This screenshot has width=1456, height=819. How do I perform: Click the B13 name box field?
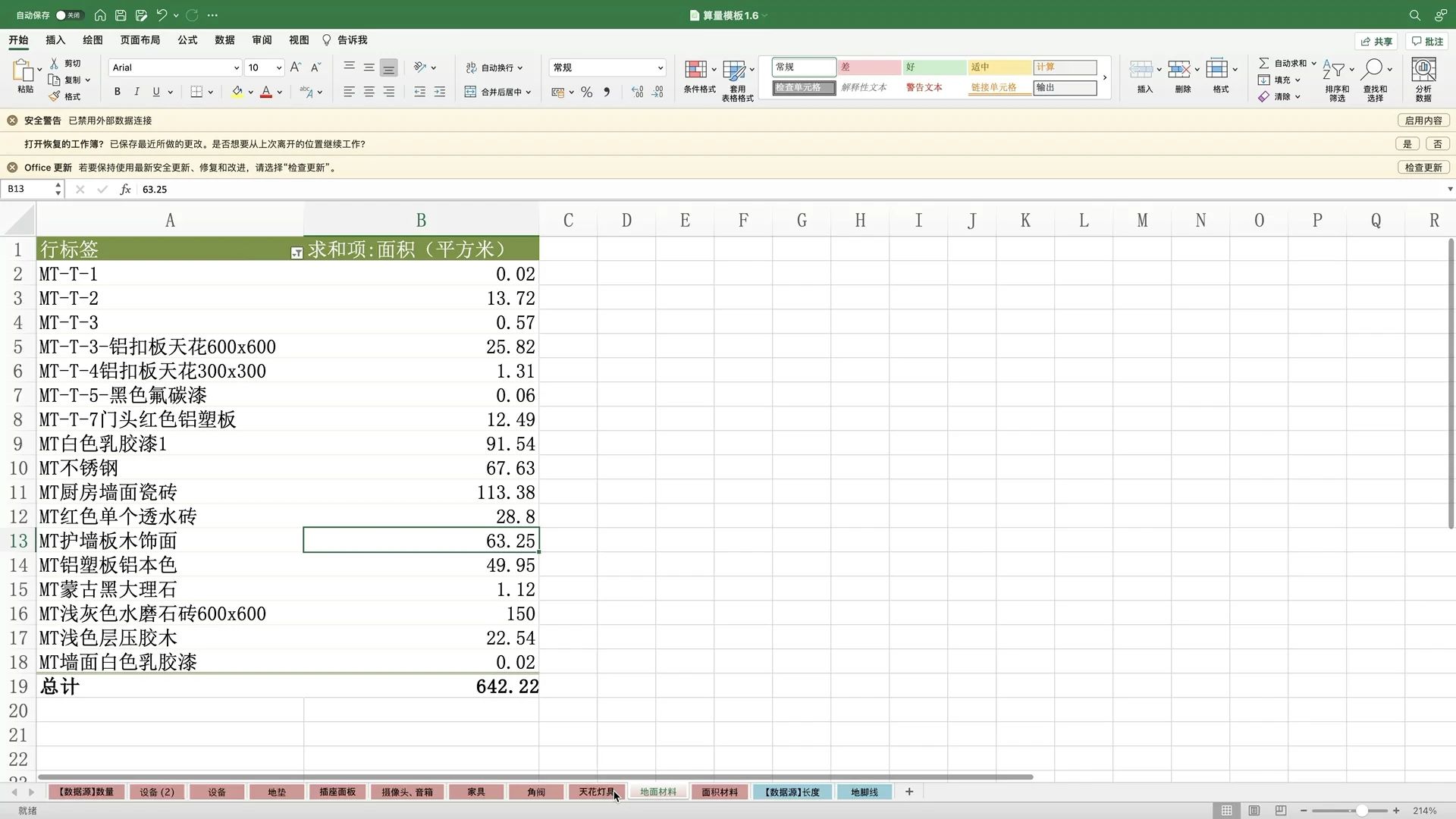[x=27, y=189]
